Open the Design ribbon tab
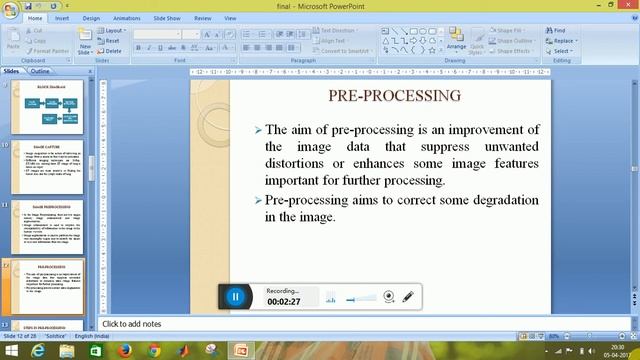The width and height of the screenshot is (640, 360). [91, 18]
